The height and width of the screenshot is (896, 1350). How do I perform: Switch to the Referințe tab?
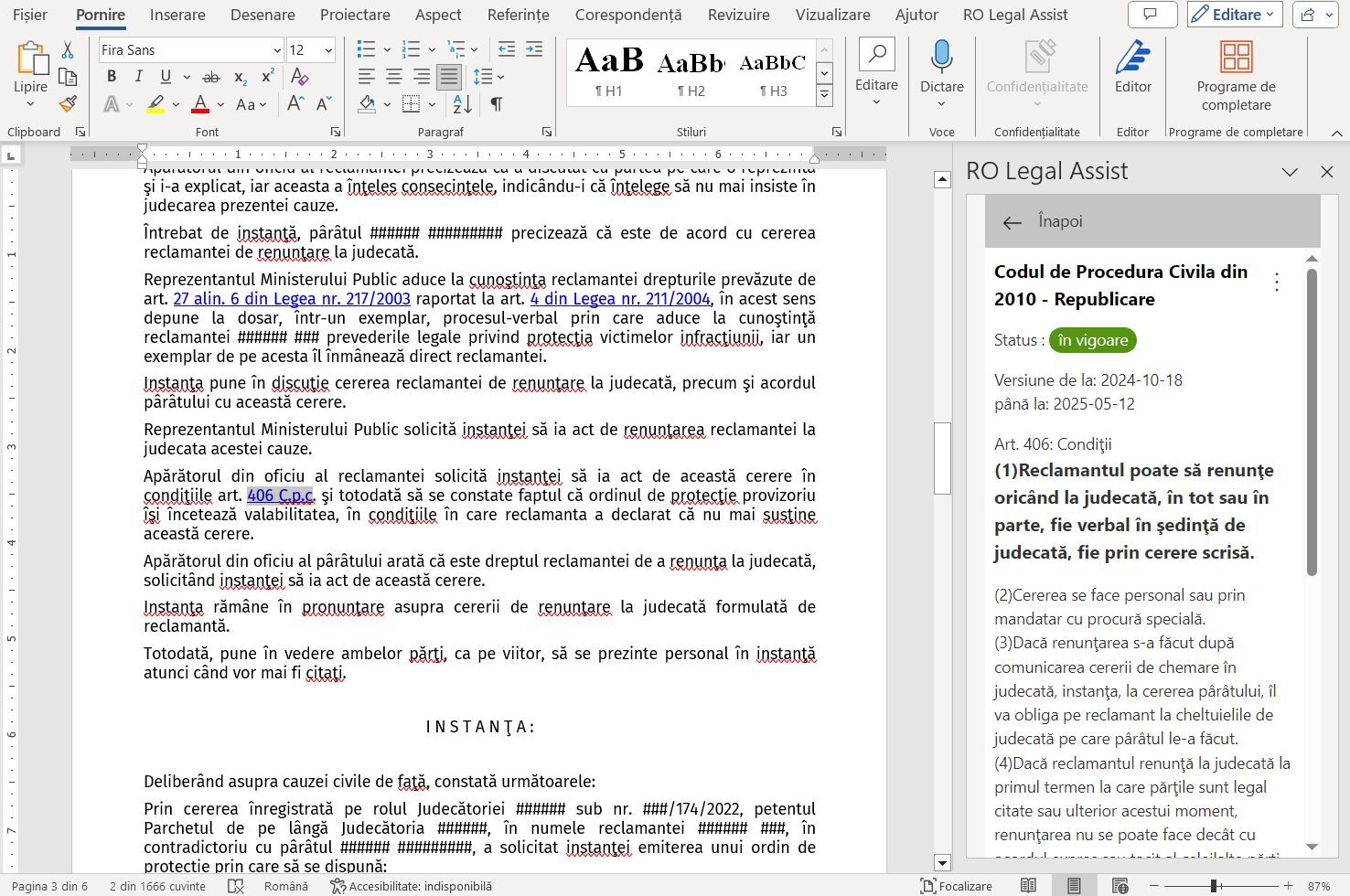(519, 15)
